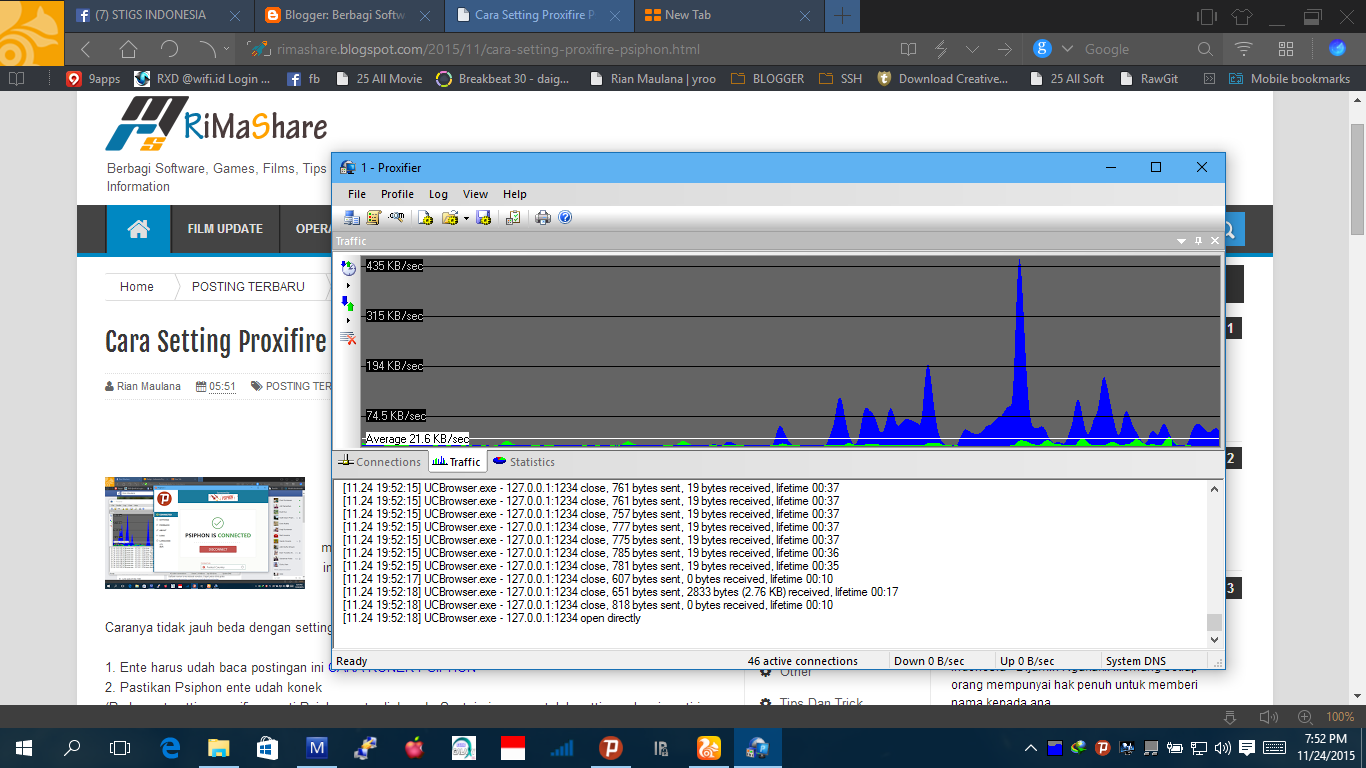This screenshot has width=1366, height=768.
Task: Open Windows Store from the taskbar
Action: 267,747
